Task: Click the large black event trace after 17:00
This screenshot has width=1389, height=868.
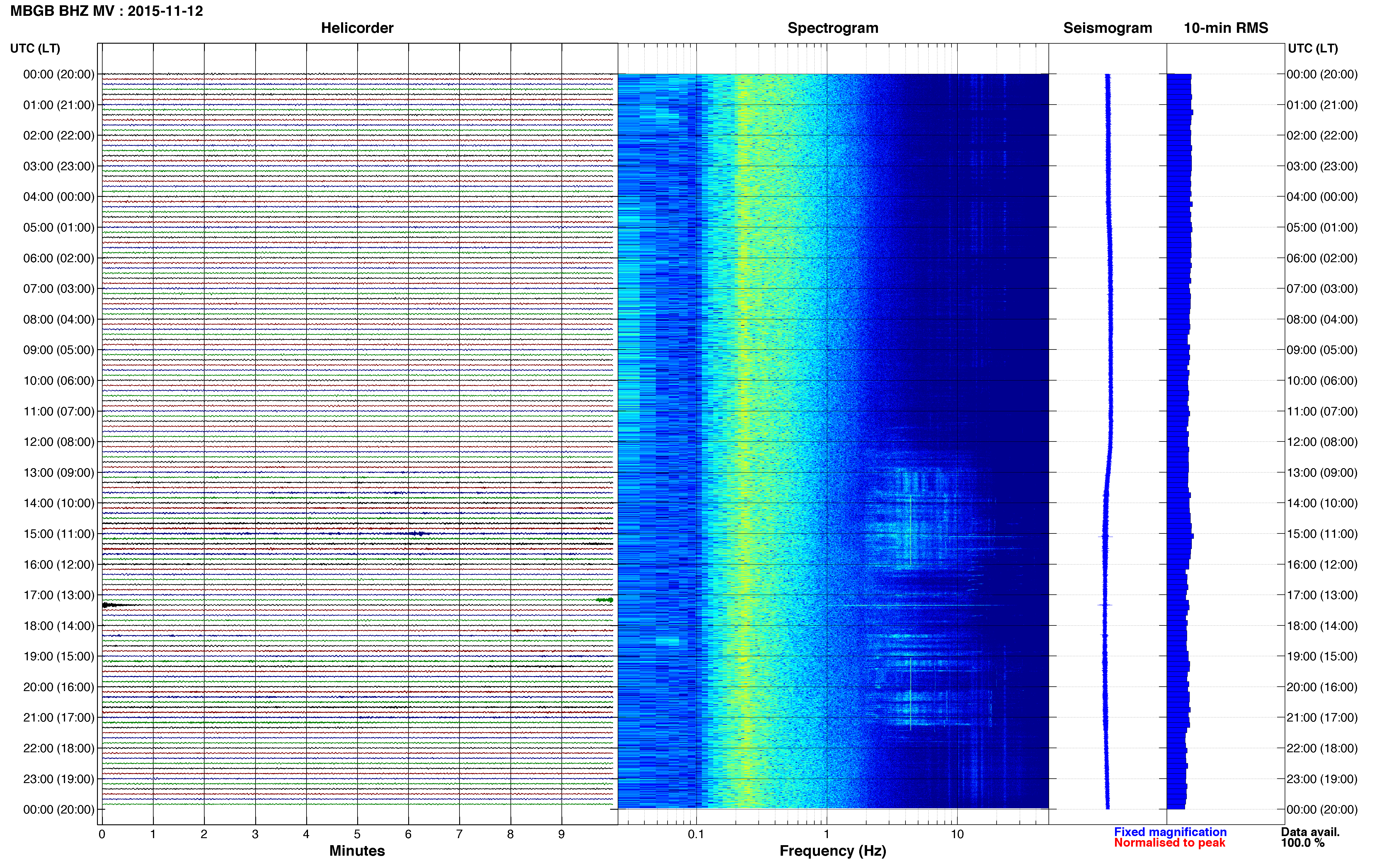Action: point(119,605)
